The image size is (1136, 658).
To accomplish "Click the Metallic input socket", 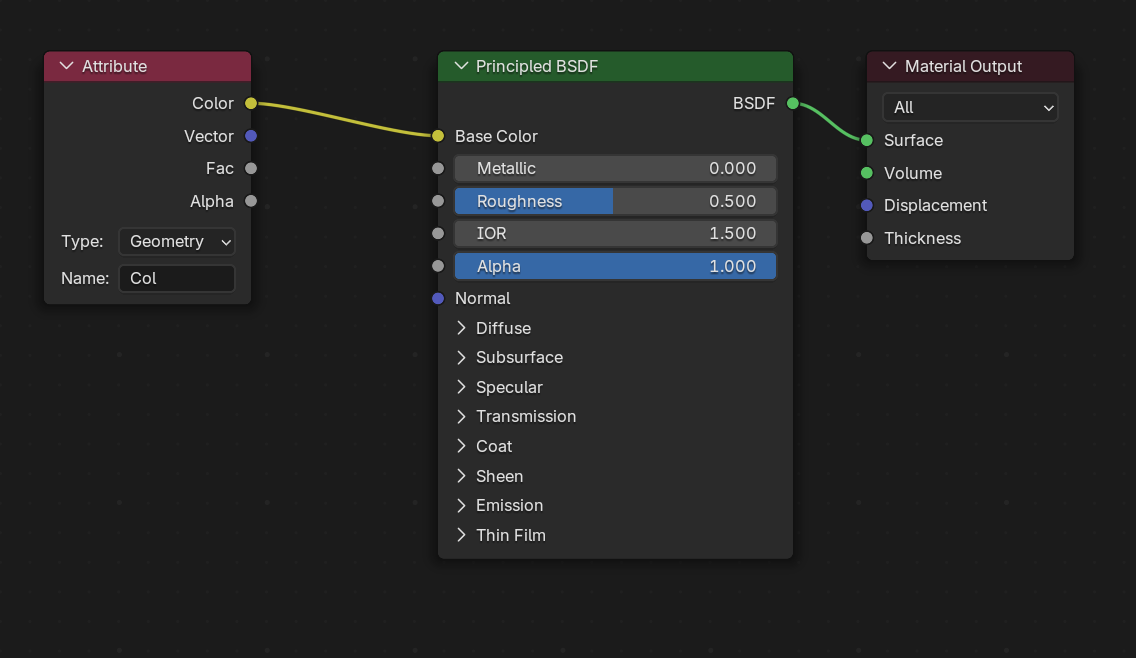I will click(438, 168).
